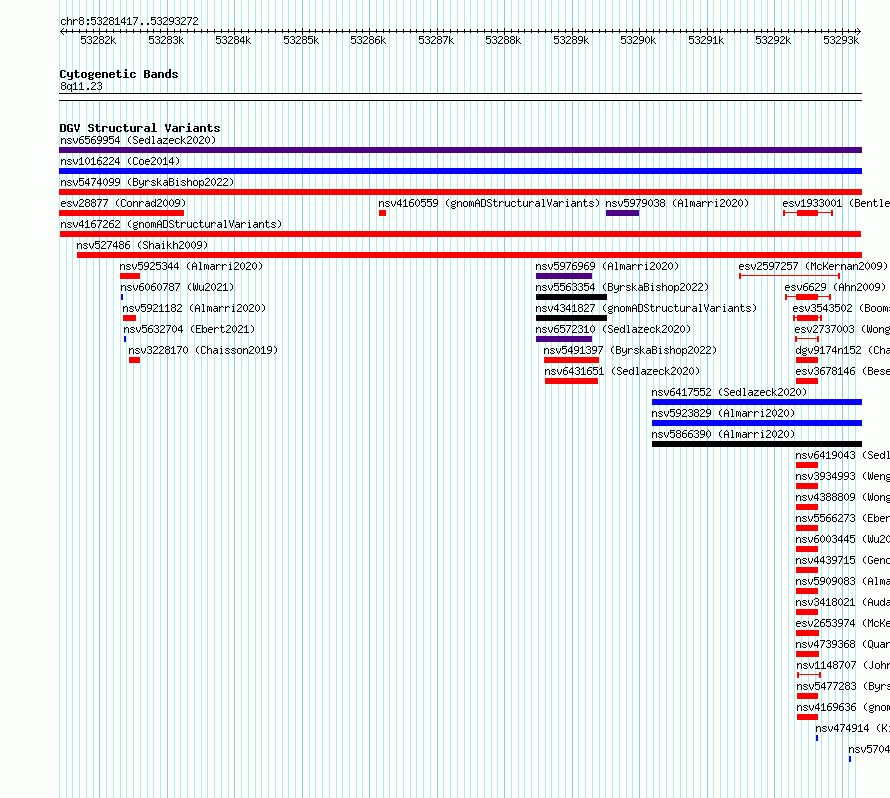Select the blue nsv6417552 bar

757,402
